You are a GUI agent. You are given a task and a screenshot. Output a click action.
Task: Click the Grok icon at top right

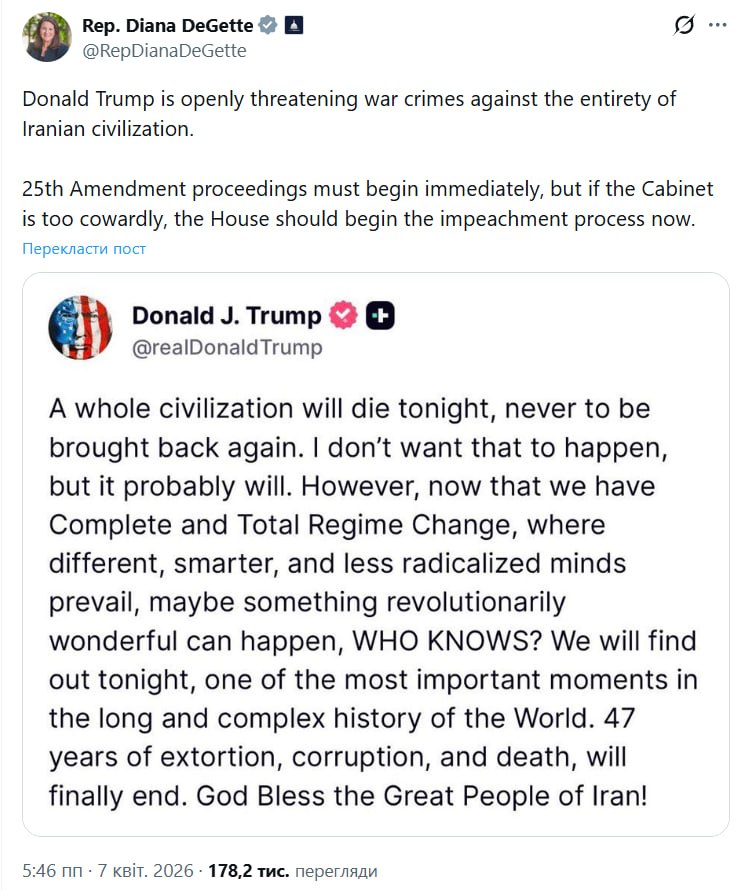click(684, 26)
